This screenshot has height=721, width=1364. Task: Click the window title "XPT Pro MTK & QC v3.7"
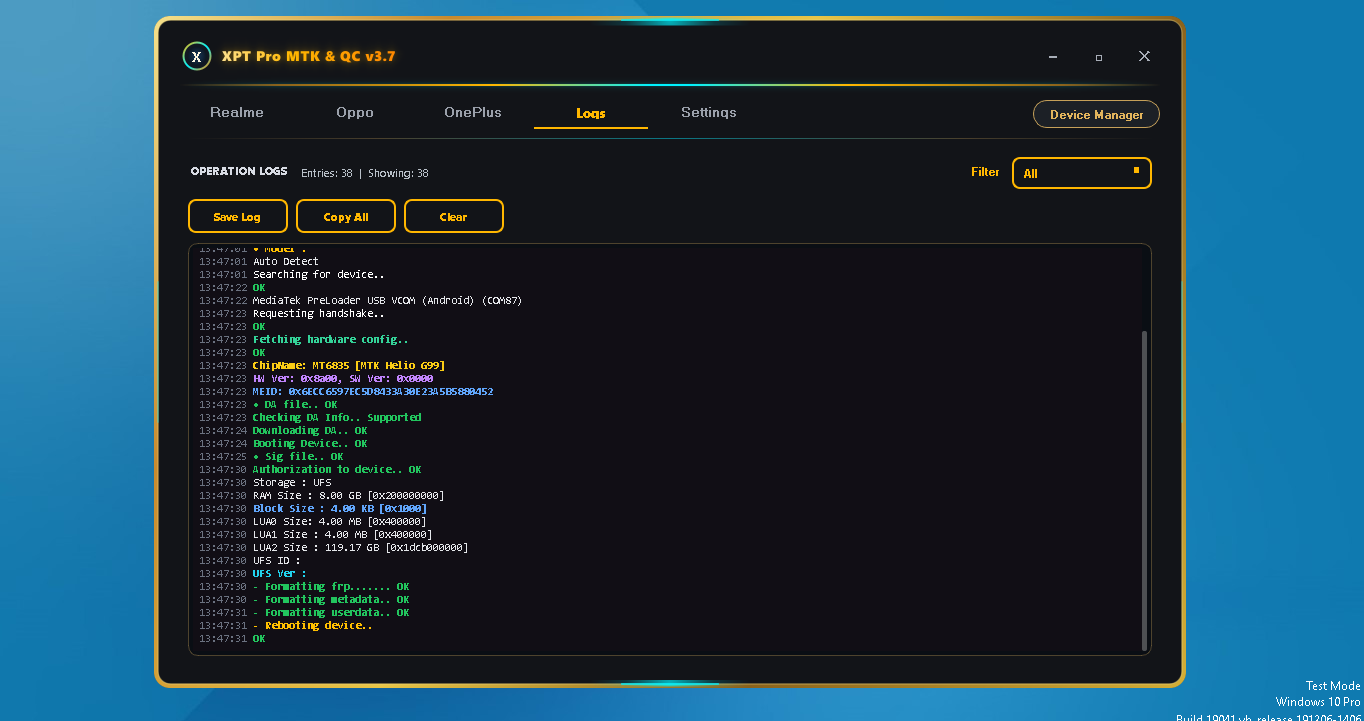click(x=308, y=57)
